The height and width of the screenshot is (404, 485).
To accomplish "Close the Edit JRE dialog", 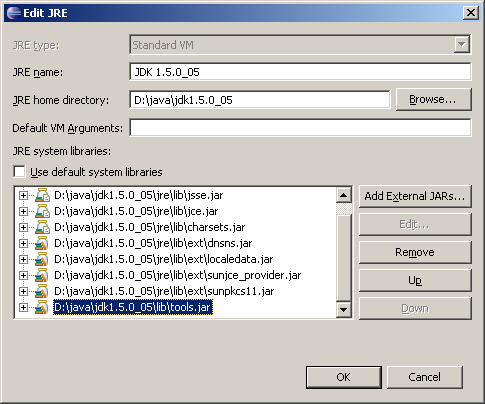I will tap(471, 13).
